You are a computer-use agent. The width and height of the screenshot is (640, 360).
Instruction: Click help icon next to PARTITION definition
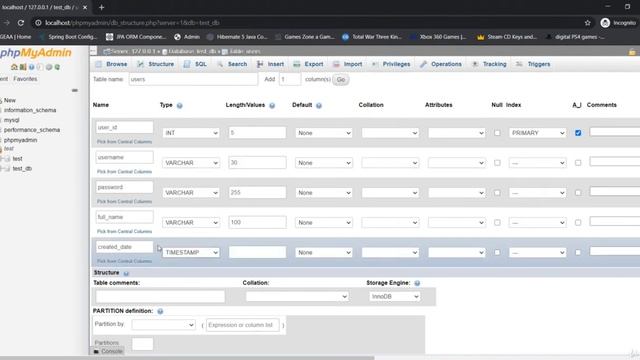pos(160,311)
